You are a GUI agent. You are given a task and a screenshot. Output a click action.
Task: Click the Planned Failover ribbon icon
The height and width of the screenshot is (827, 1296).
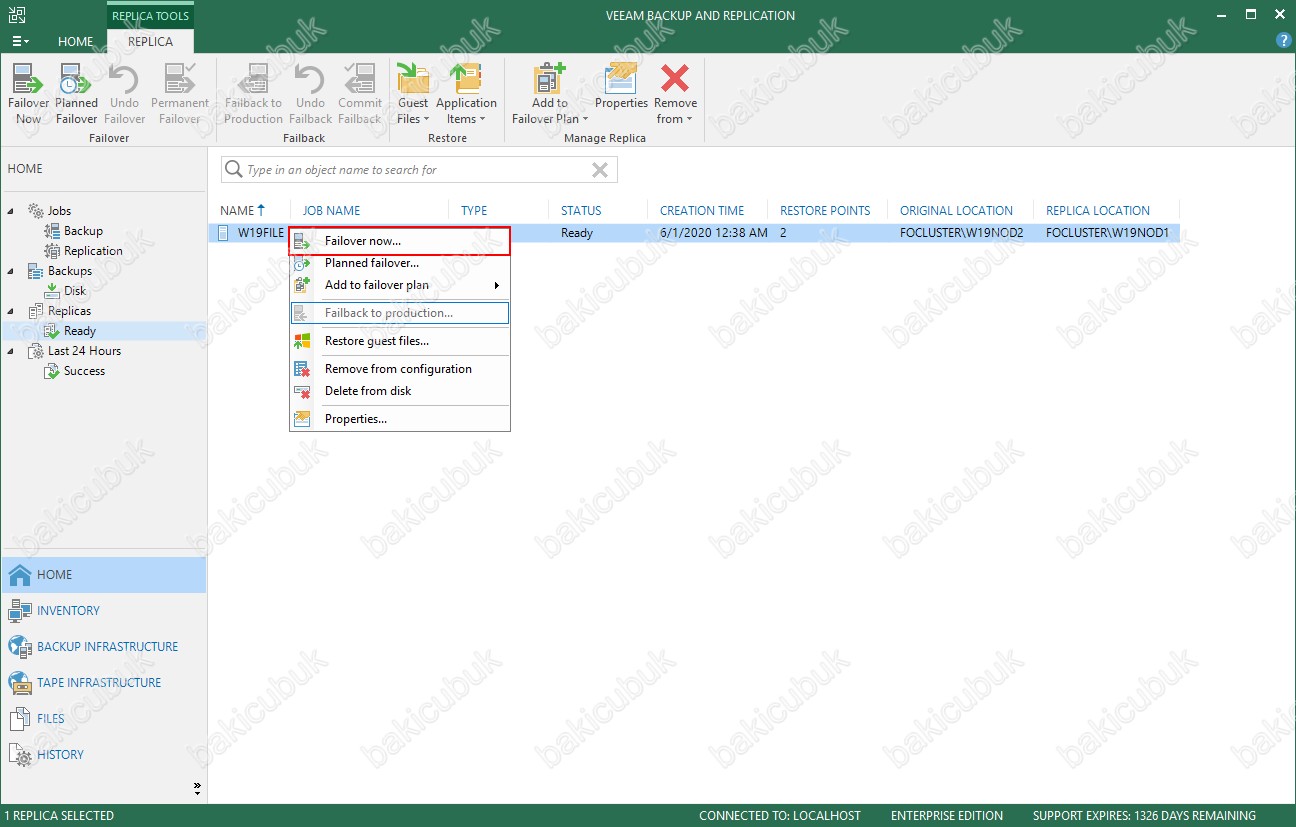click(x=76, y=94)
